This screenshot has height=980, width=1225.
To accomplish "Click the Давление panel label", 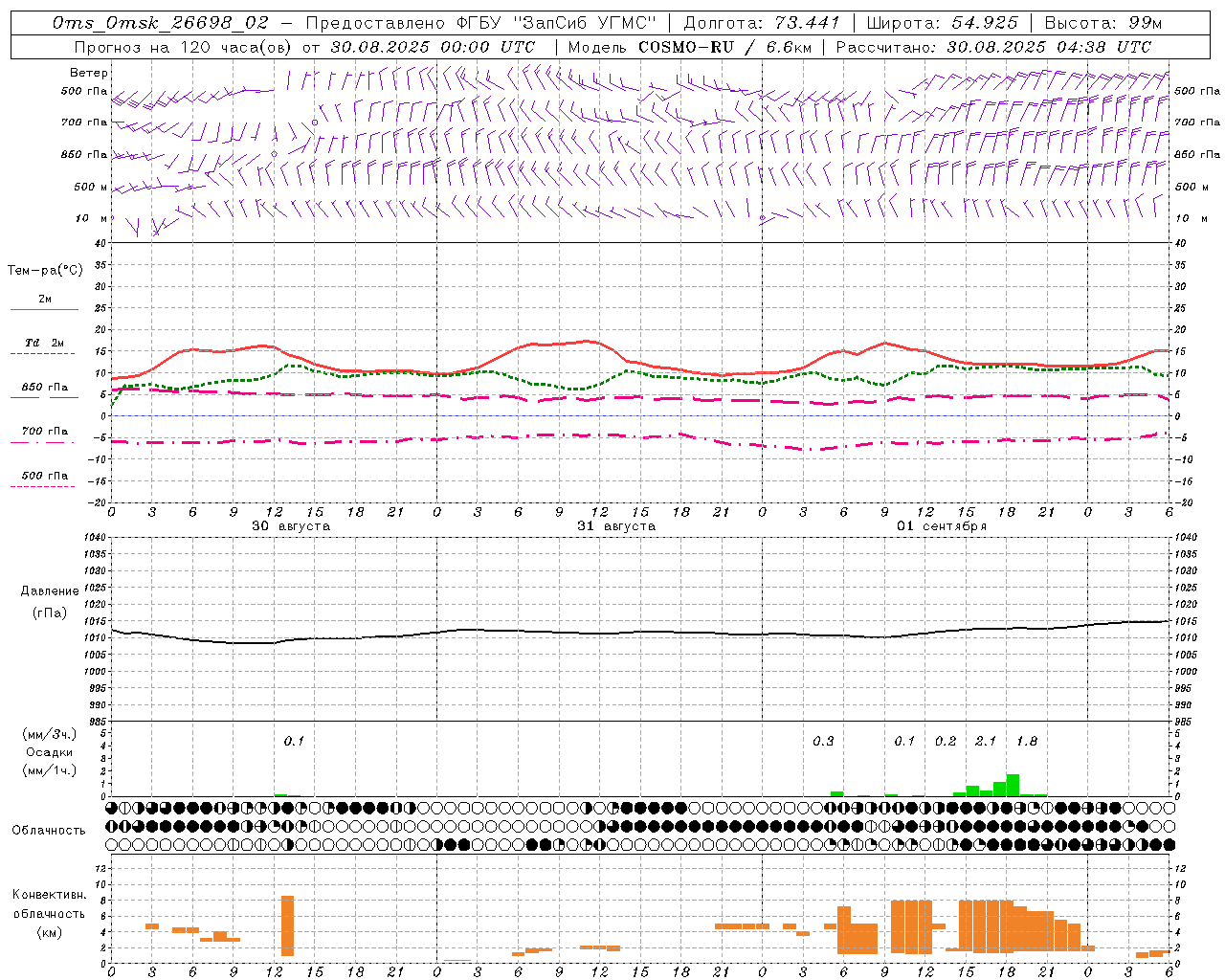I will [50, 591].
